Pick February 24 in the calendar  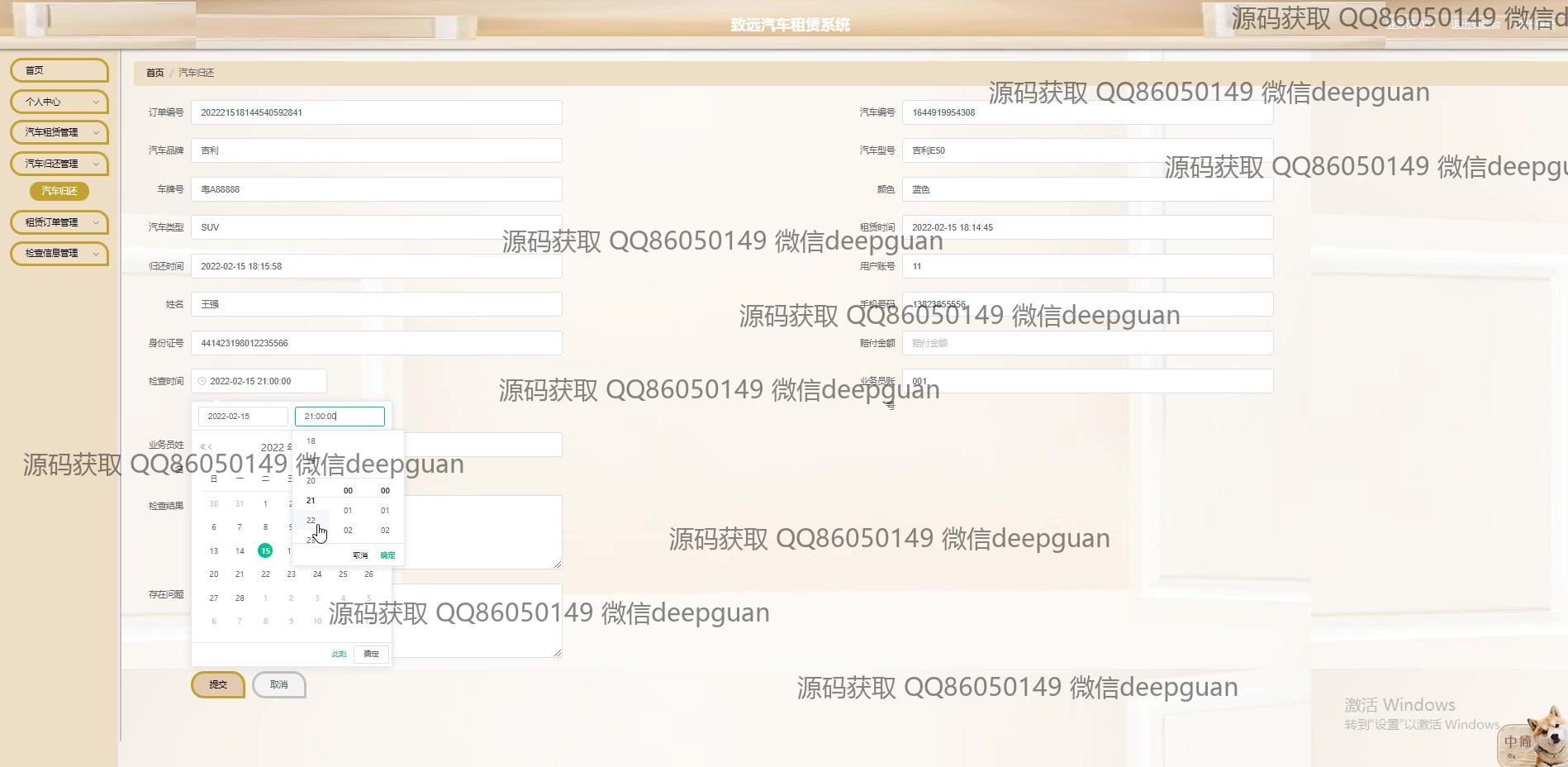click(317, 574)
